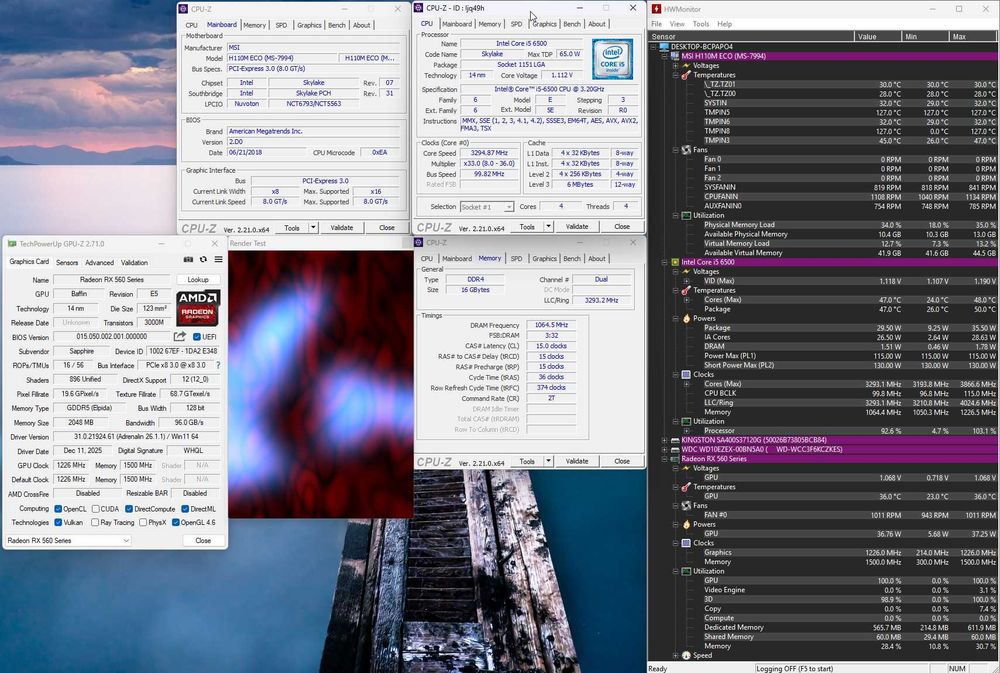
Task: Click Validate in the CPU-Z Mainboard window
Action: click(341, 228)
